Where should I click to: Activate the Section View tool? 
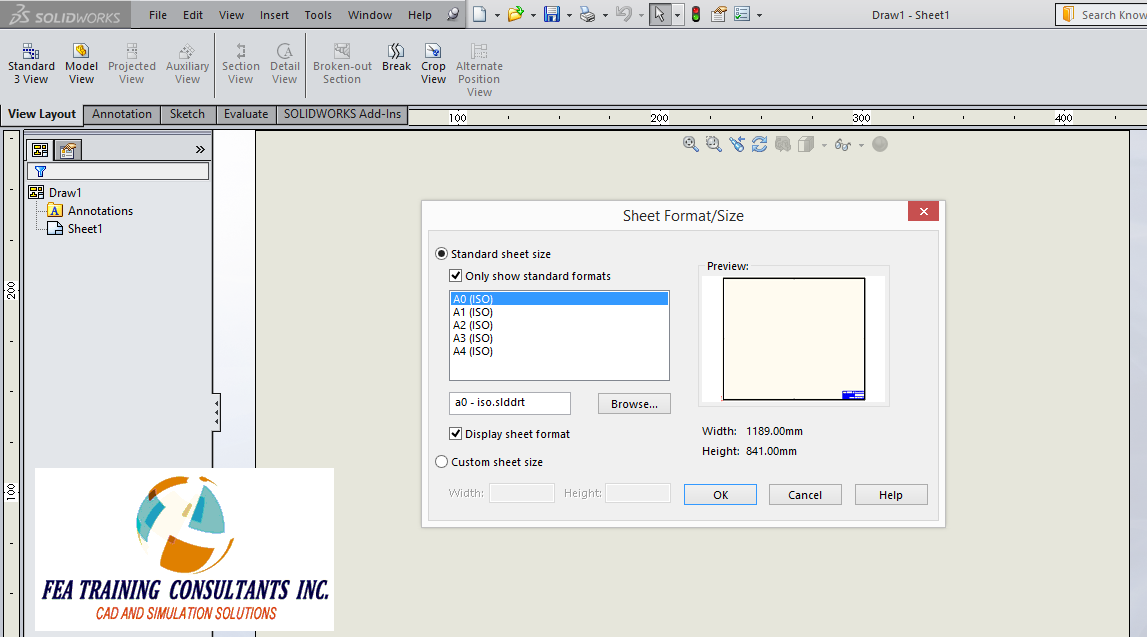[240, 64]
